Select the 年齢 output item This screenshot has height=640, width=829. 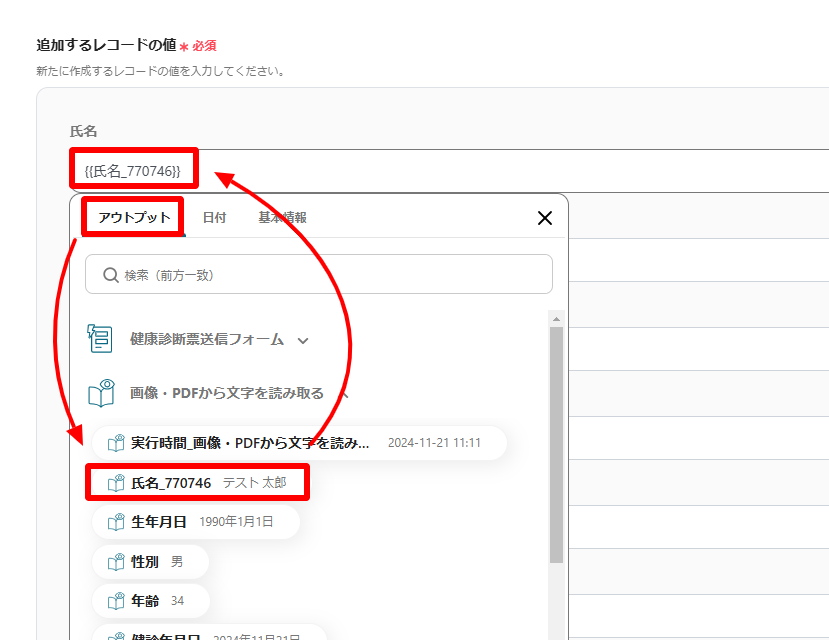(x=151, y=601)
